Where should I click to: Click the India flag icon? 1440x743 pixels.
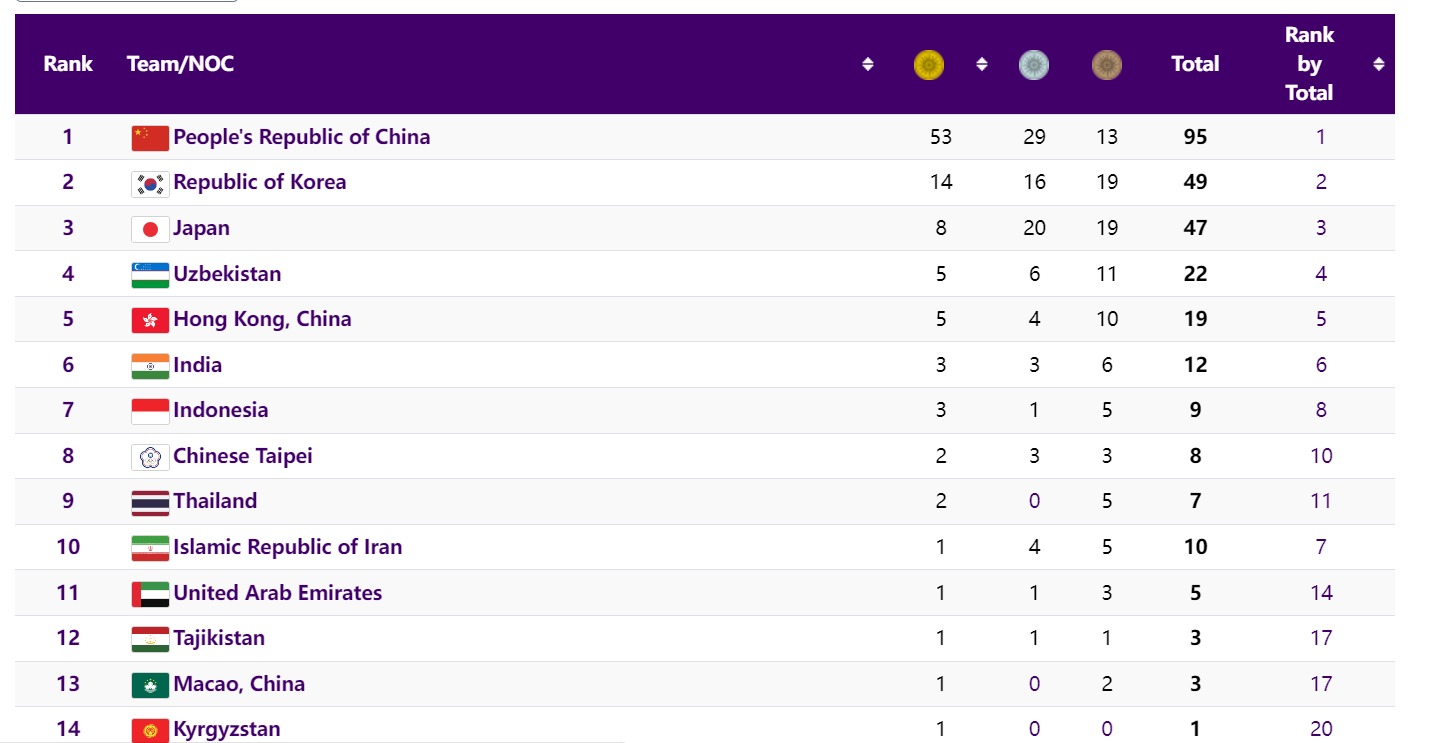tap(150, 366)
